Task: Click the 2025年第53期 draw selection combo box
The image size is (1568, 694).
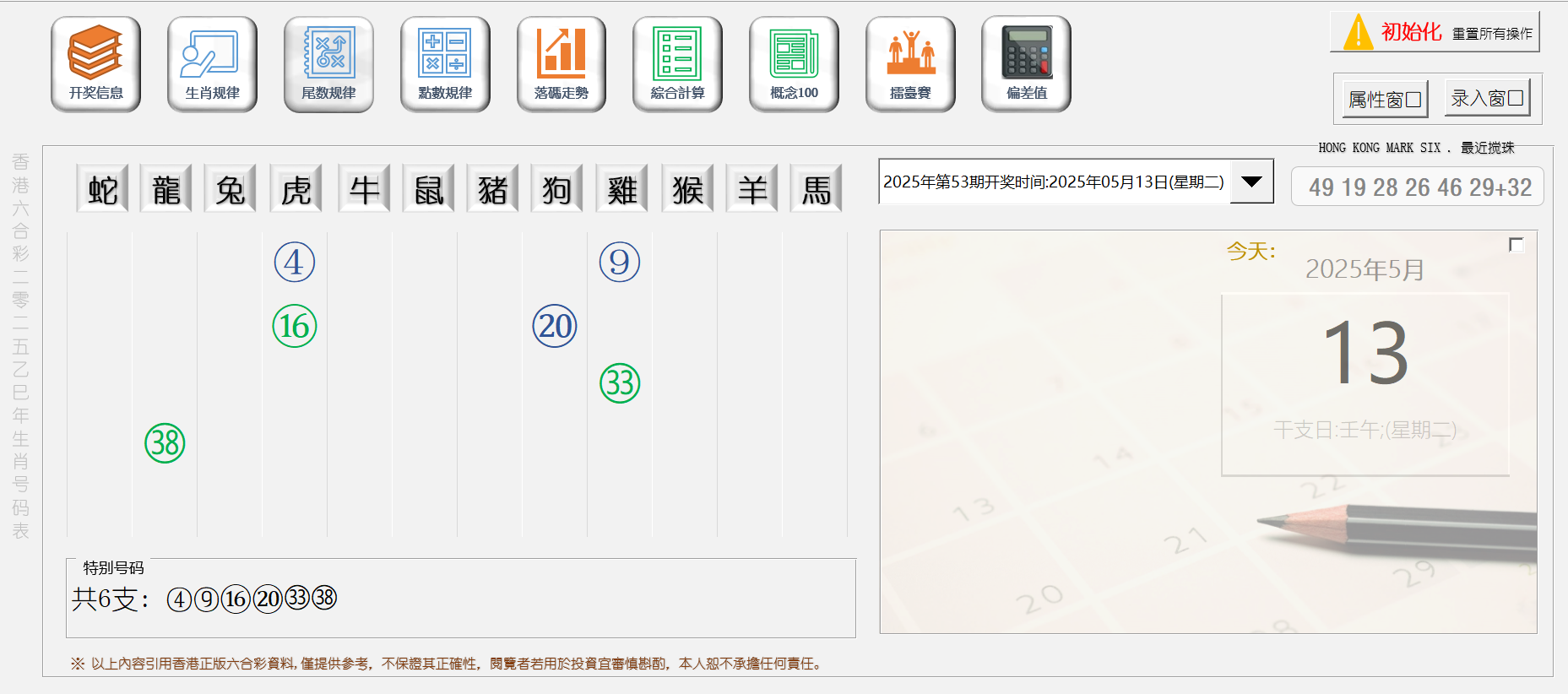Action: tap(1053, 182)
